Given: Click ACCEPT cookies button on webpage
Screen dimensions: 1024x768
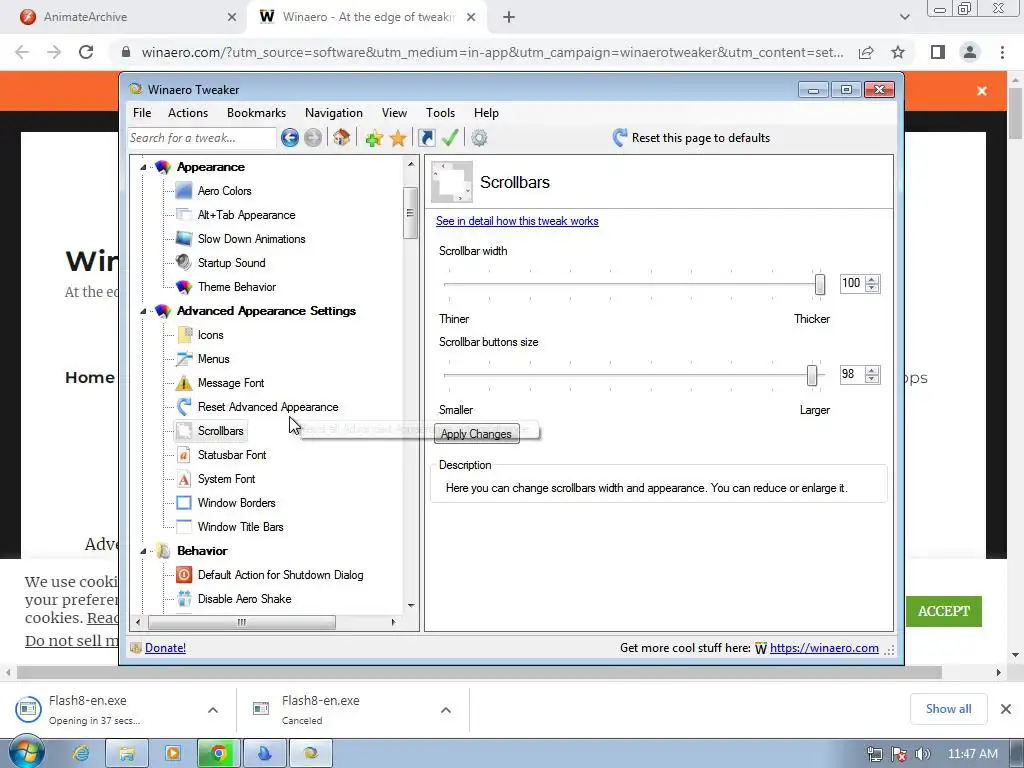Looking at the screenshot, I should pos(944,611).
